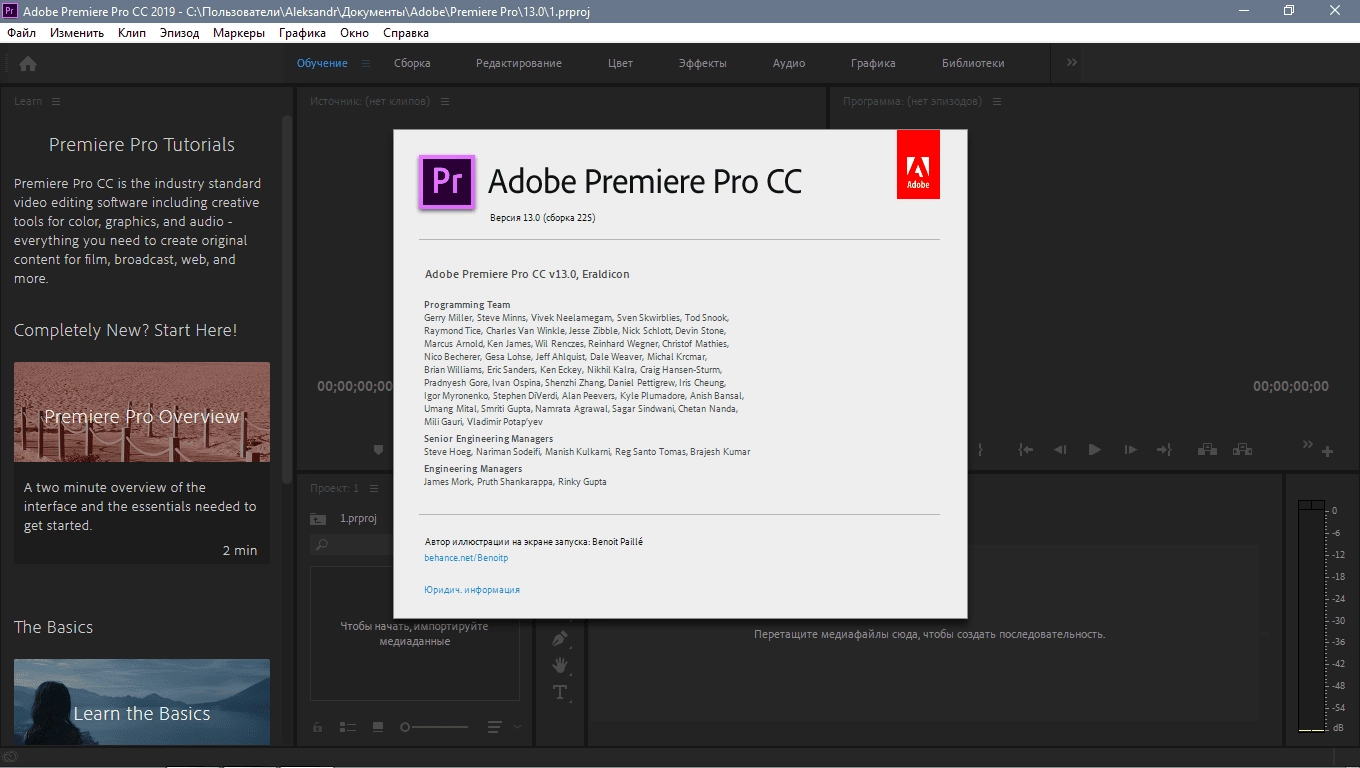Viewport: 1360px width, 768px height.
Task: Switch Project panel to list view
Action: coord(348,727)
